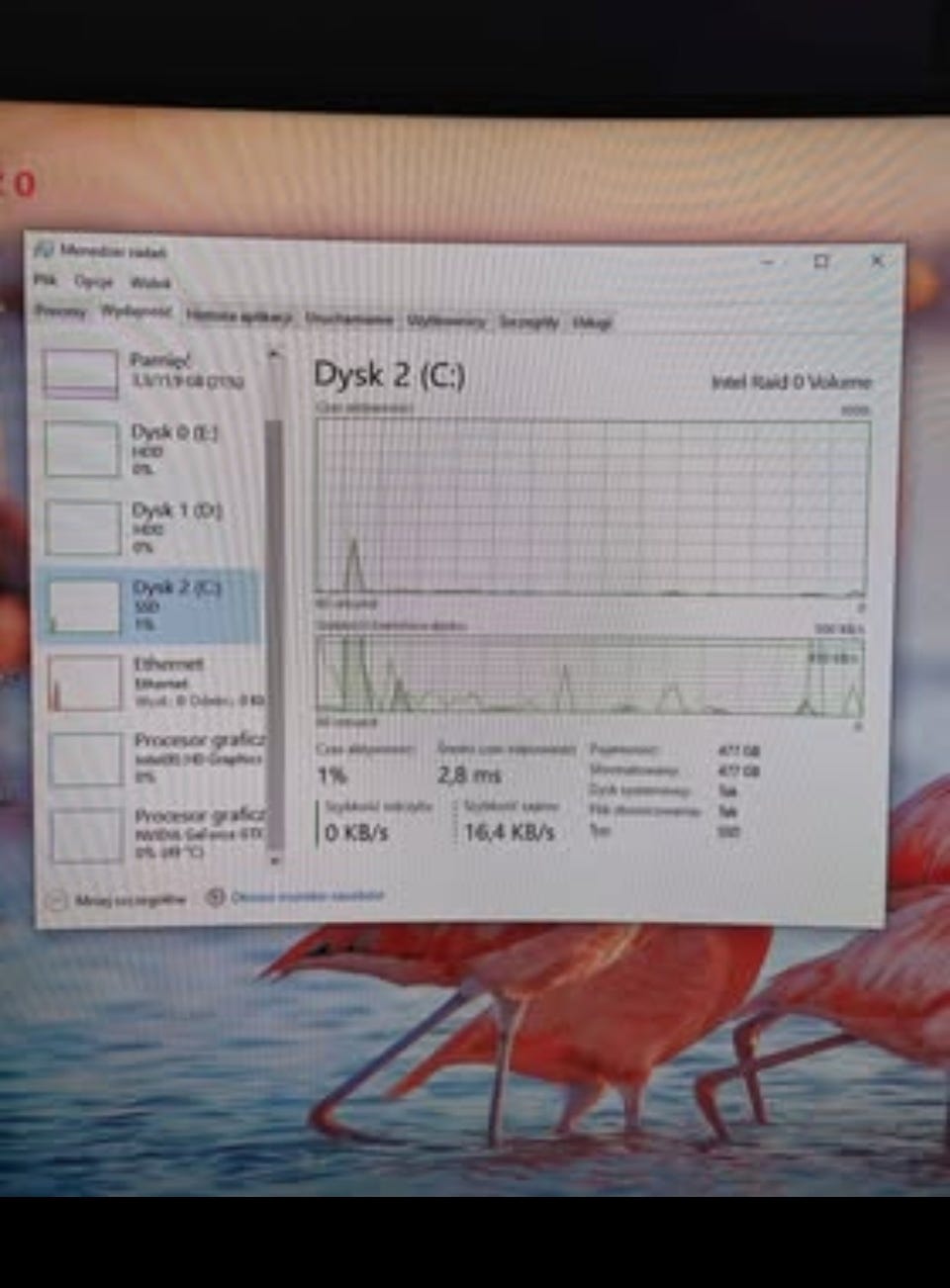Click the Mniej szczegółów button label
The image size is (950, 1288).
point(130,900)
